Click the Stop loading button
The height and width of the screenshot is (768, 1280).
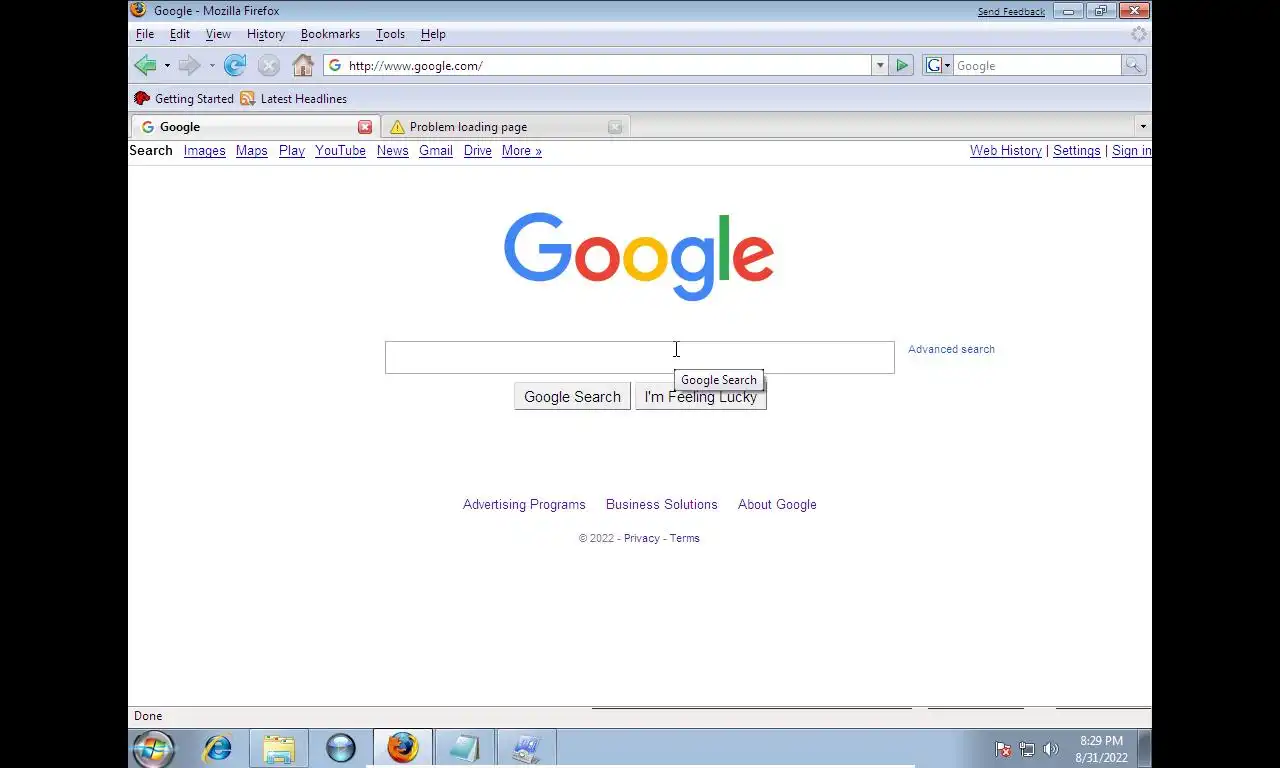coord(268,66)
